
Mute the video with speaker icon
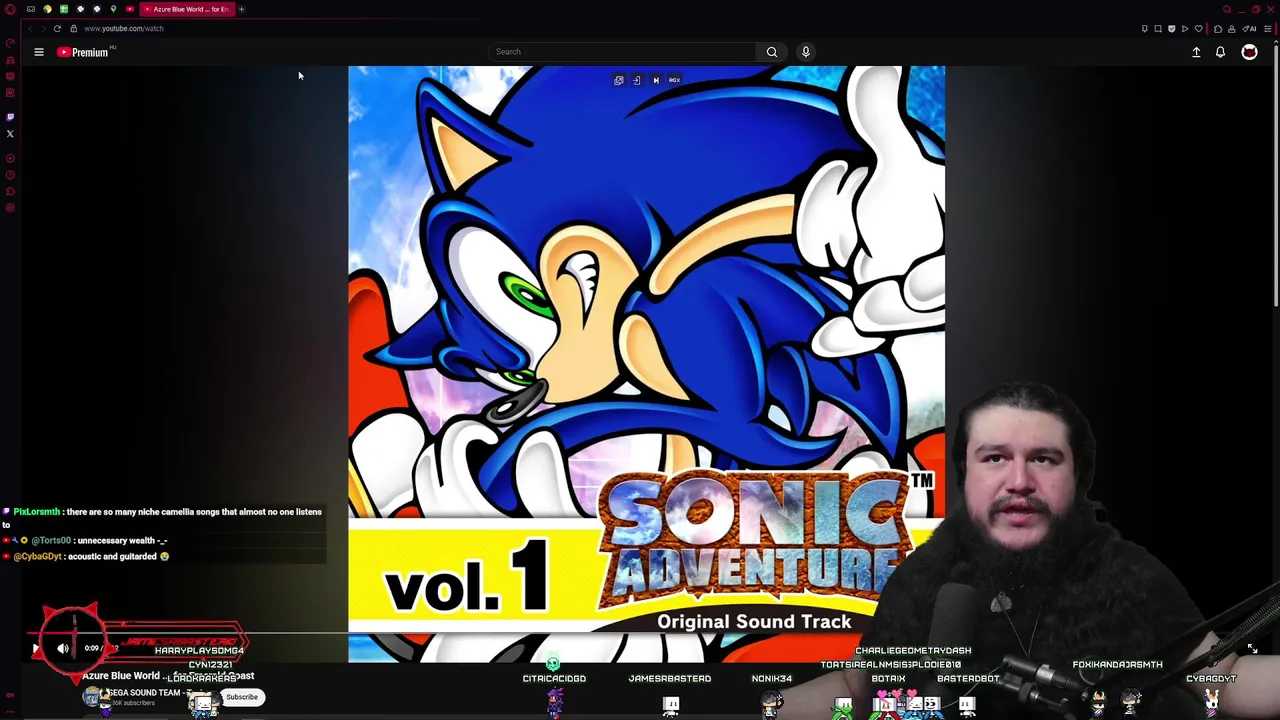[63, 648]
